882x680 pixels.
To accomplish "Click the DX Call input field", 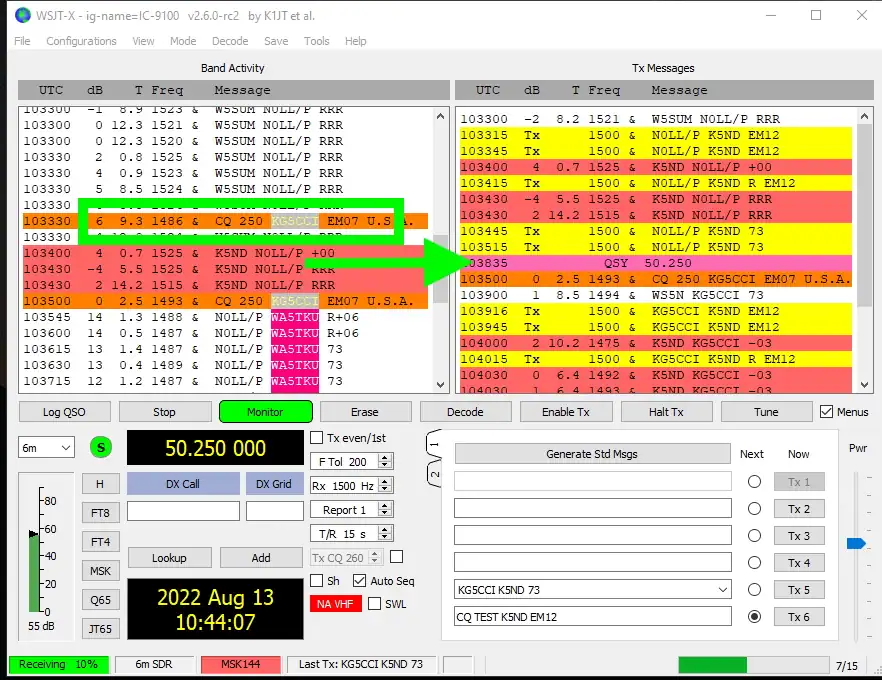I will coord(183,511).
